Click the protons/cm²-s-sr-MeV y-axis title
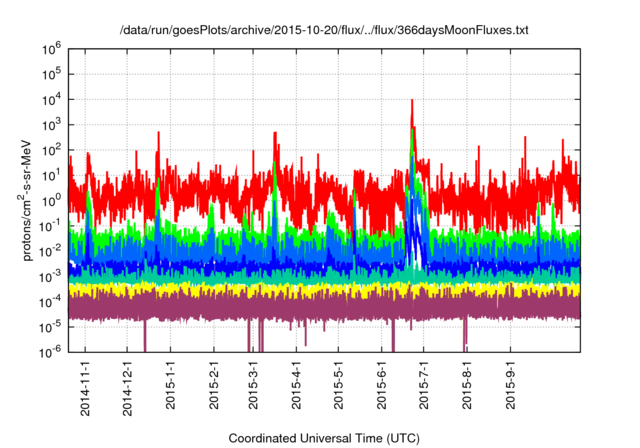This screenshot has height=448, width=640. pos(25,200)
